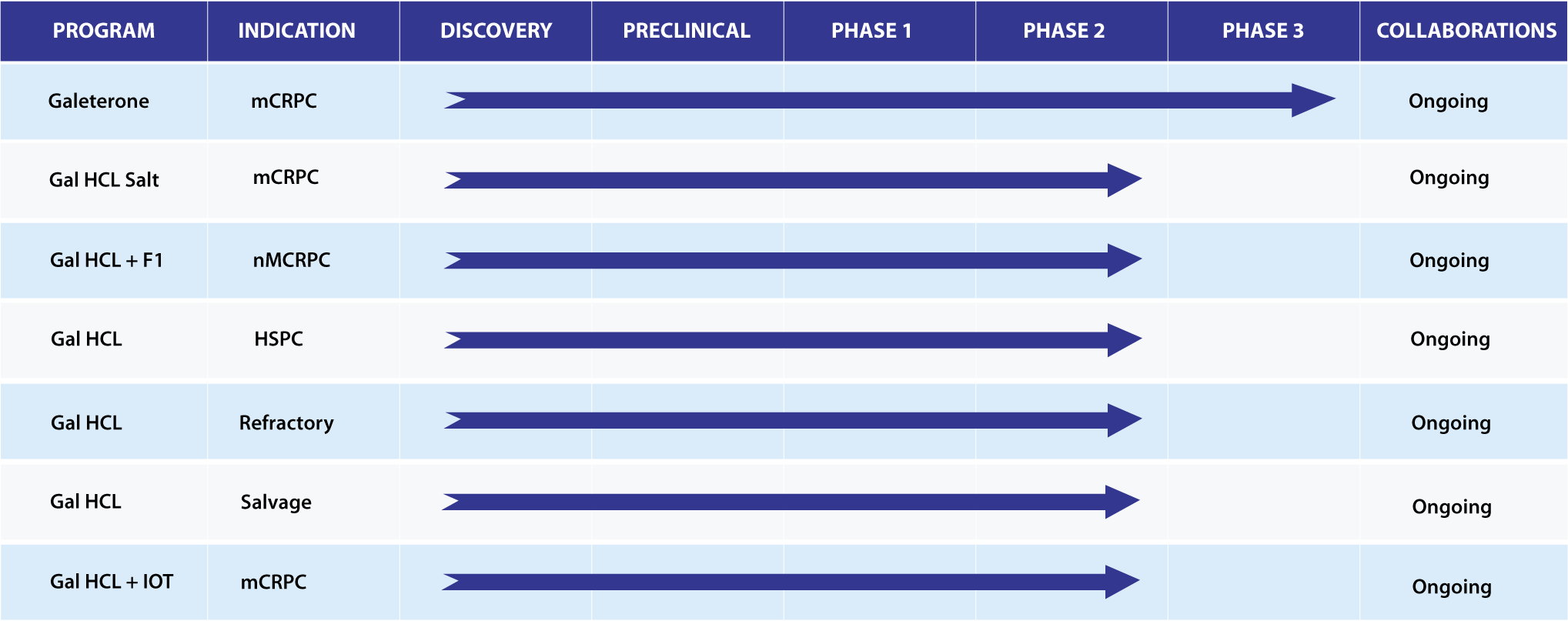Click the Ongoing status for Galeterone
Image resolution: width=1568 pixels, height=621 pixels.
click(x=1448, y=102)
